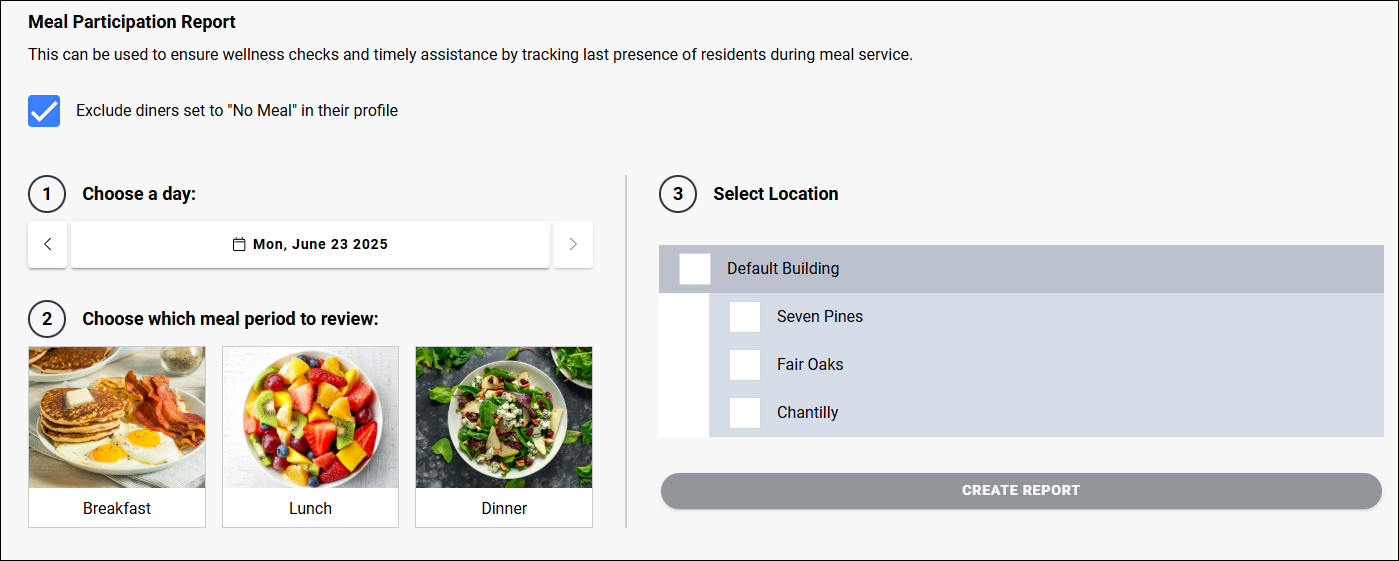Select the Dinner salad image
Viewport: 1399px width, 561px height.
coord(504,417)
